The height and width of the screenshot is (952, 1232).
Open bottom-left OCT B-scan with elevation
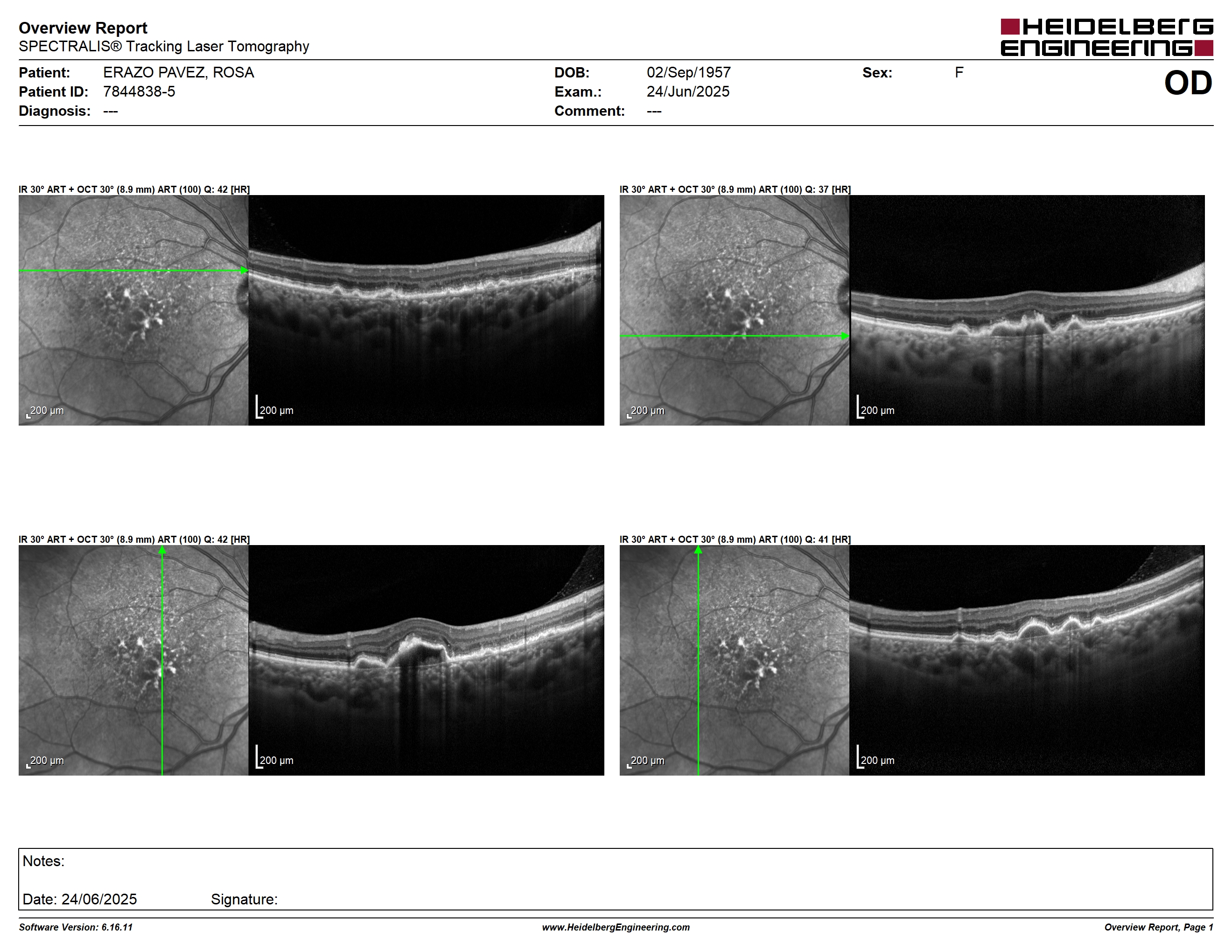pyautogui.click(x=426, y=660)
